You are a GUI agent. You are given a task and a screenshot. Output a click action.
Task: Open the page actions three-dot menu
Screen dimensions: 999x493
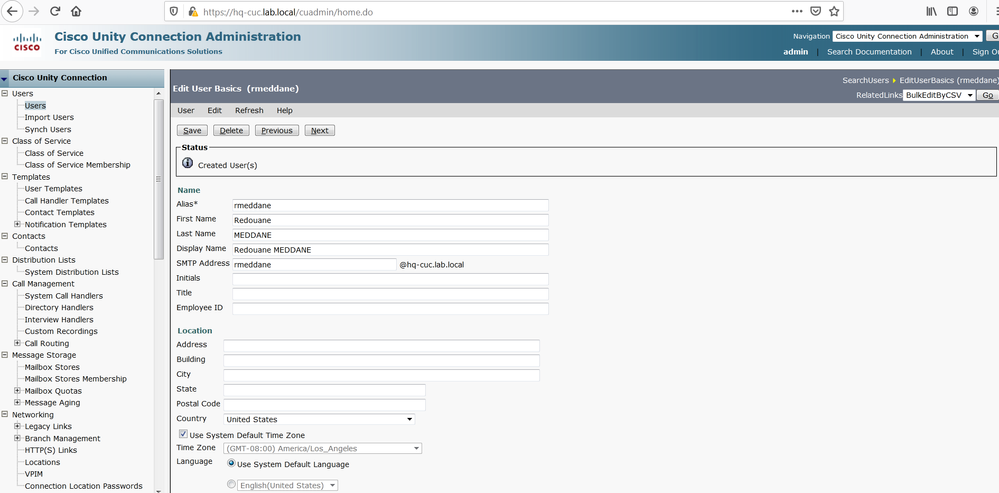pos(797,11)
